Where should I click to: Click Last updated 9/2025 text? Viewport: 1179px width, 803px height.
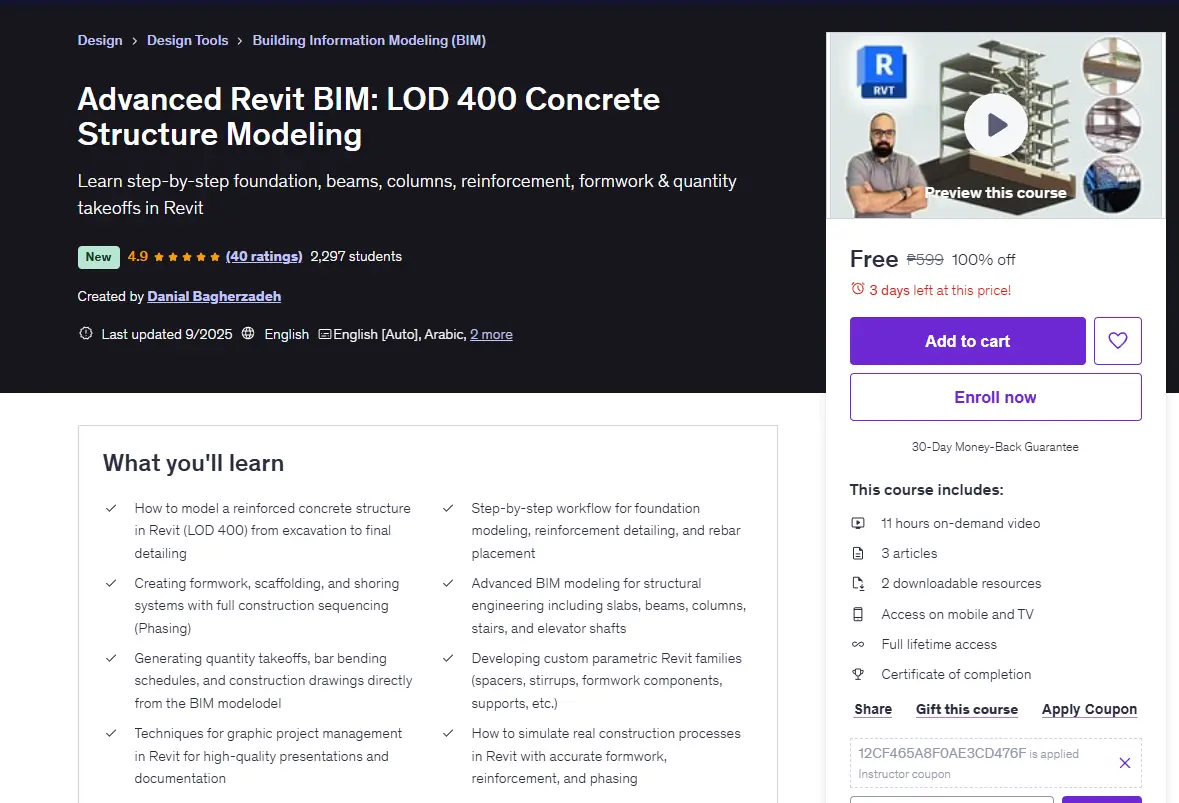pos(167,335)
